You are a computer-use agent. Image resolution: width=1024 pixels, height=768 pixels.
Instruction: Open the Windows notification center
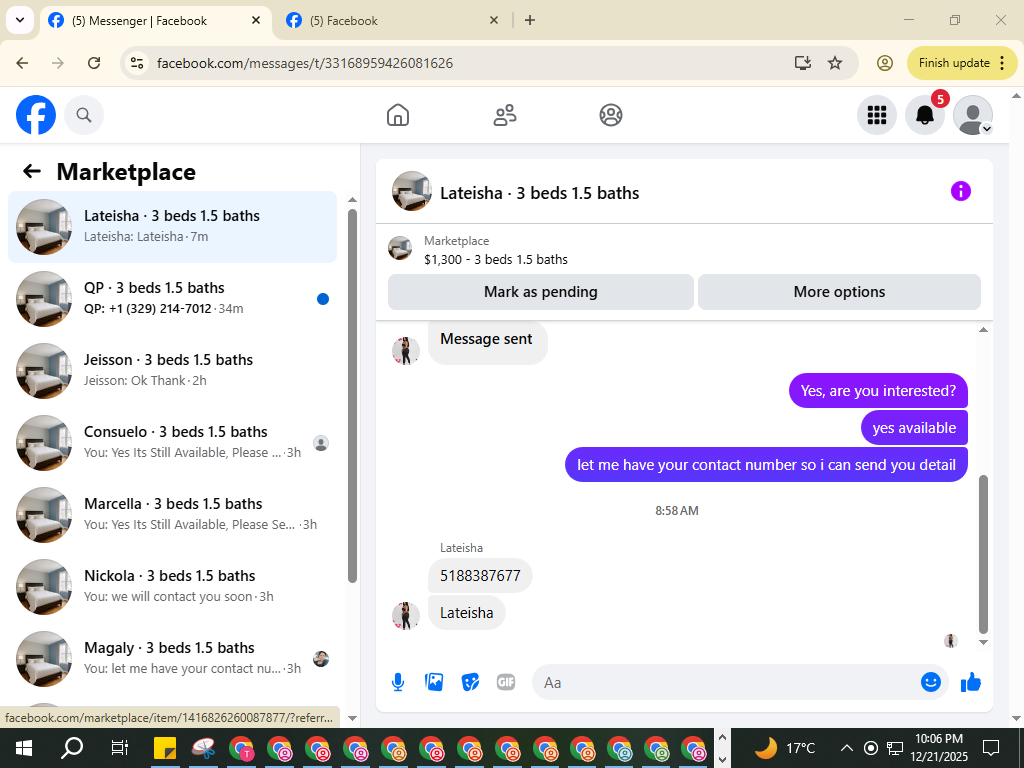click(991, 748)
